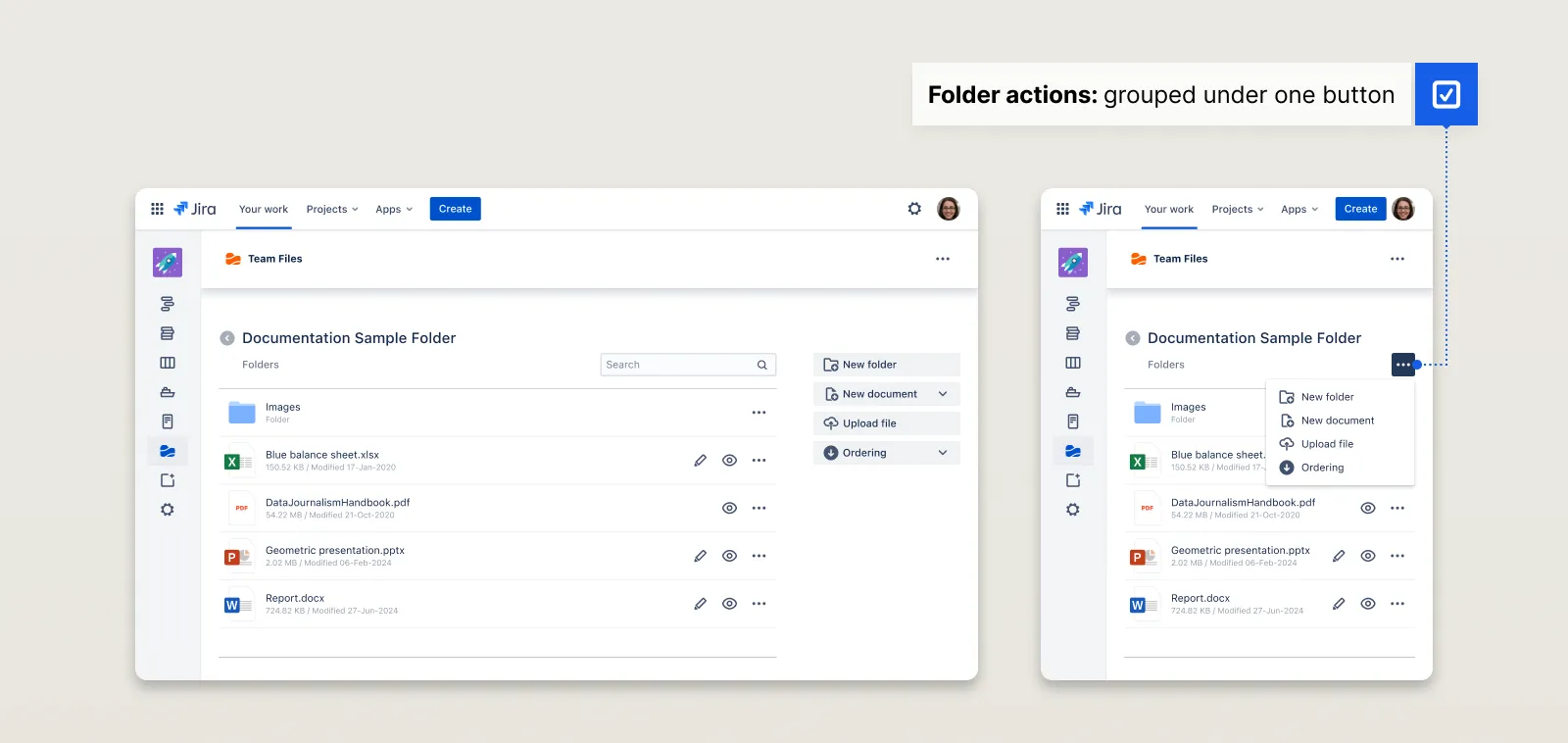Open project settings gear in left sidebar

[x=168, y=510]
